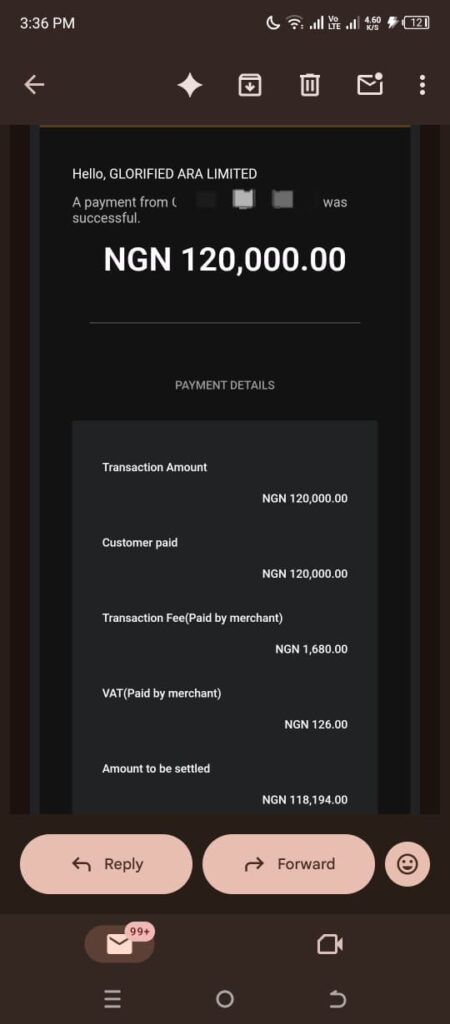The image size is (450, 1024).
Task: Tap the back arrow to leave email
Action: click(34, 84)
